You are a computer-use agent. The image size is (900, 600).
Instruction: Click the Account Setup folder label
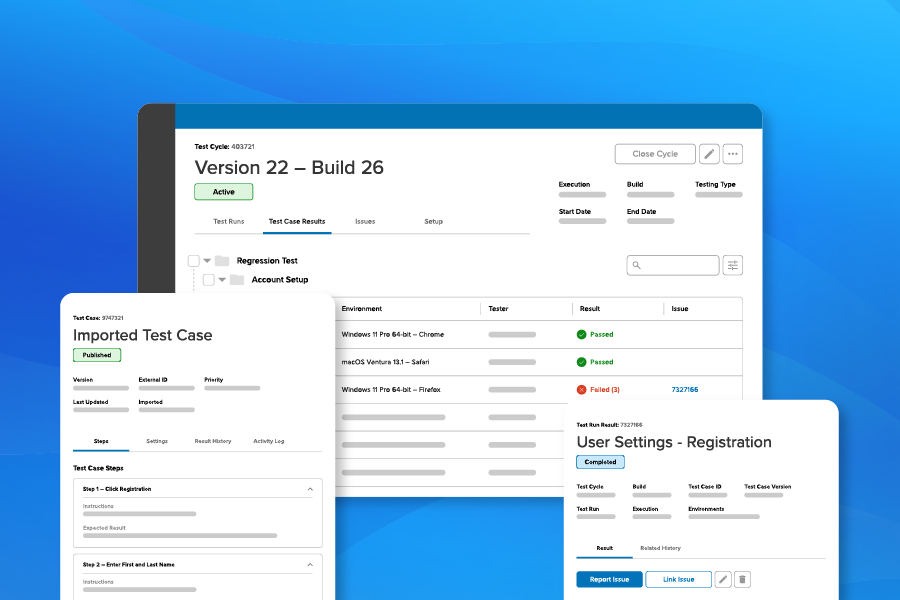coord(280,280)
